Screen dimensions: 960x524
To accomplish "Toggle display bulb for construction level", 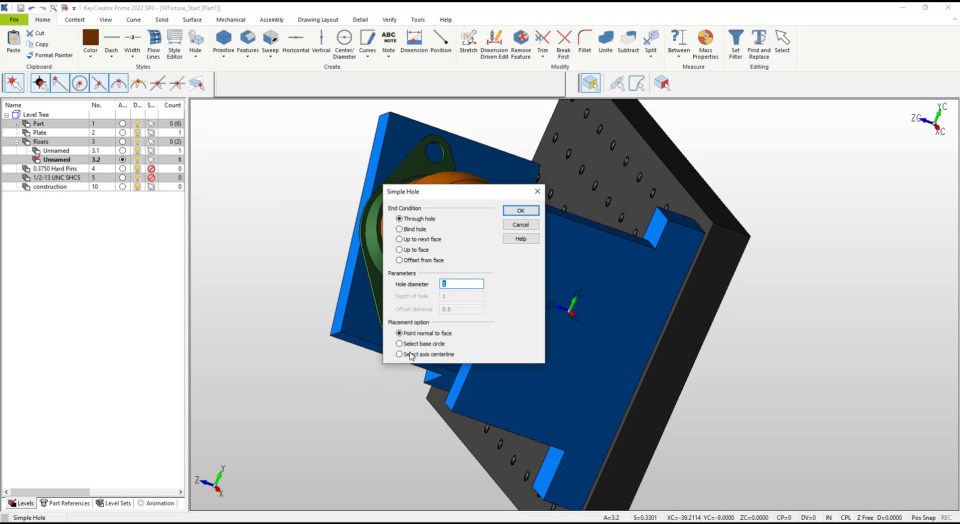I will (x=138, y=187).
